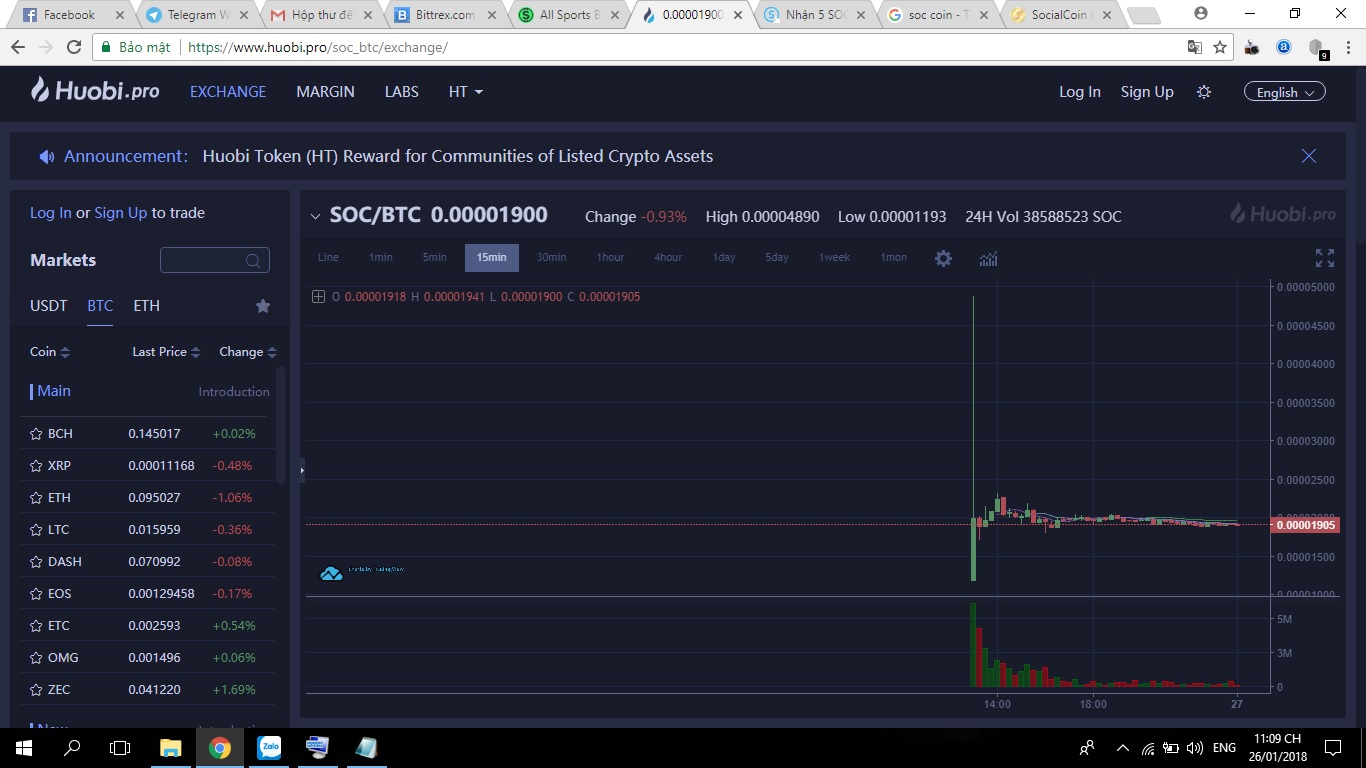Click Chrome icon on the taskbar
The height and width of the screenshot is (768, 1366).
tap(220, 747)
